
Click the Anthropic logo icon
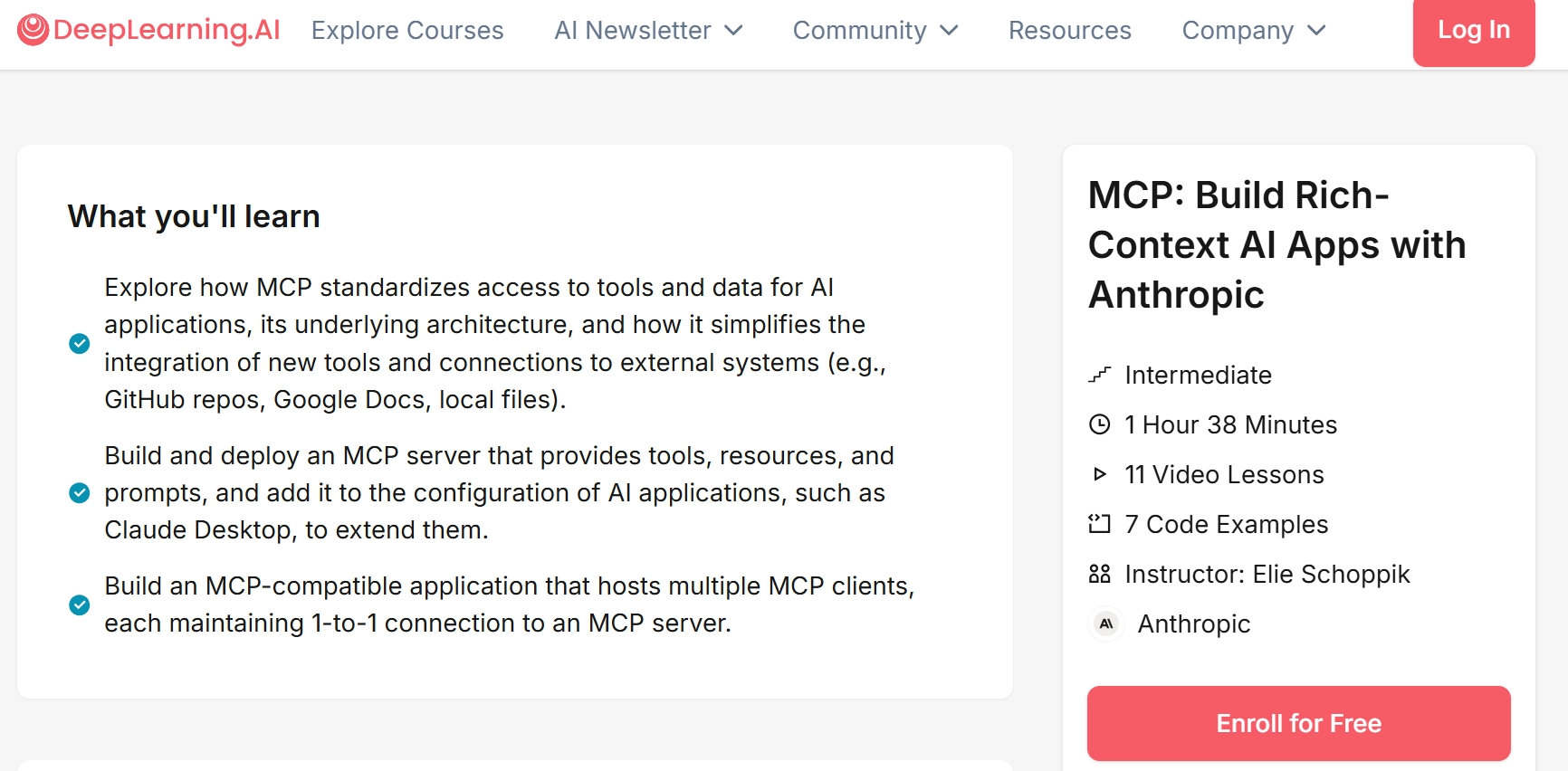click(1106, 623)
